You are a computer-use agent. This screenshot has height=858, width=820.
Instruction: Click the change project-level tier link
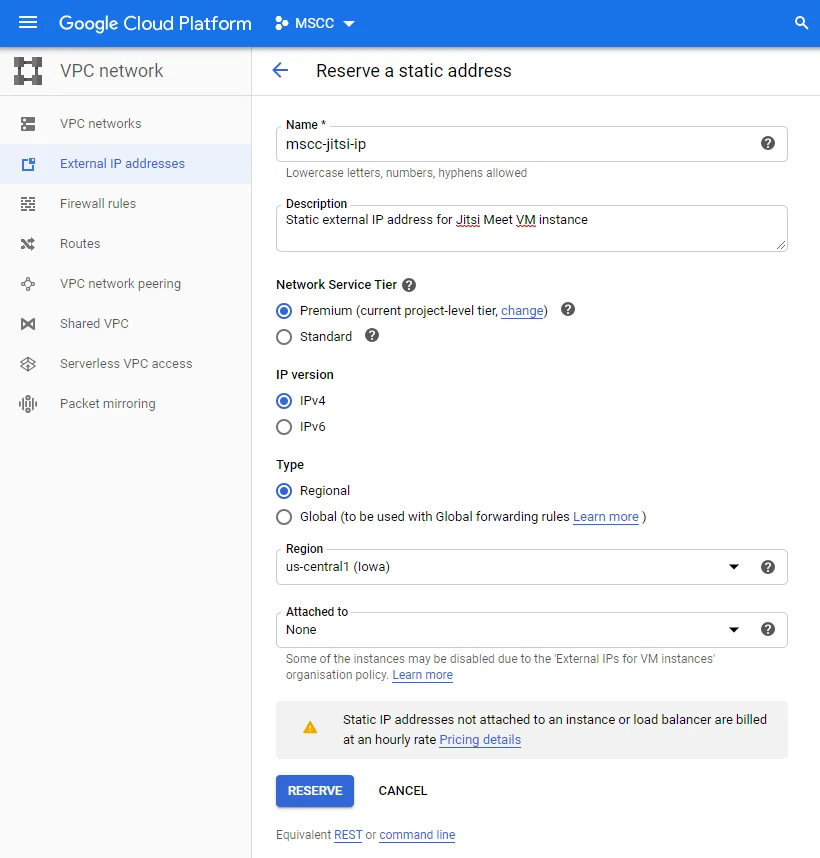522,311
